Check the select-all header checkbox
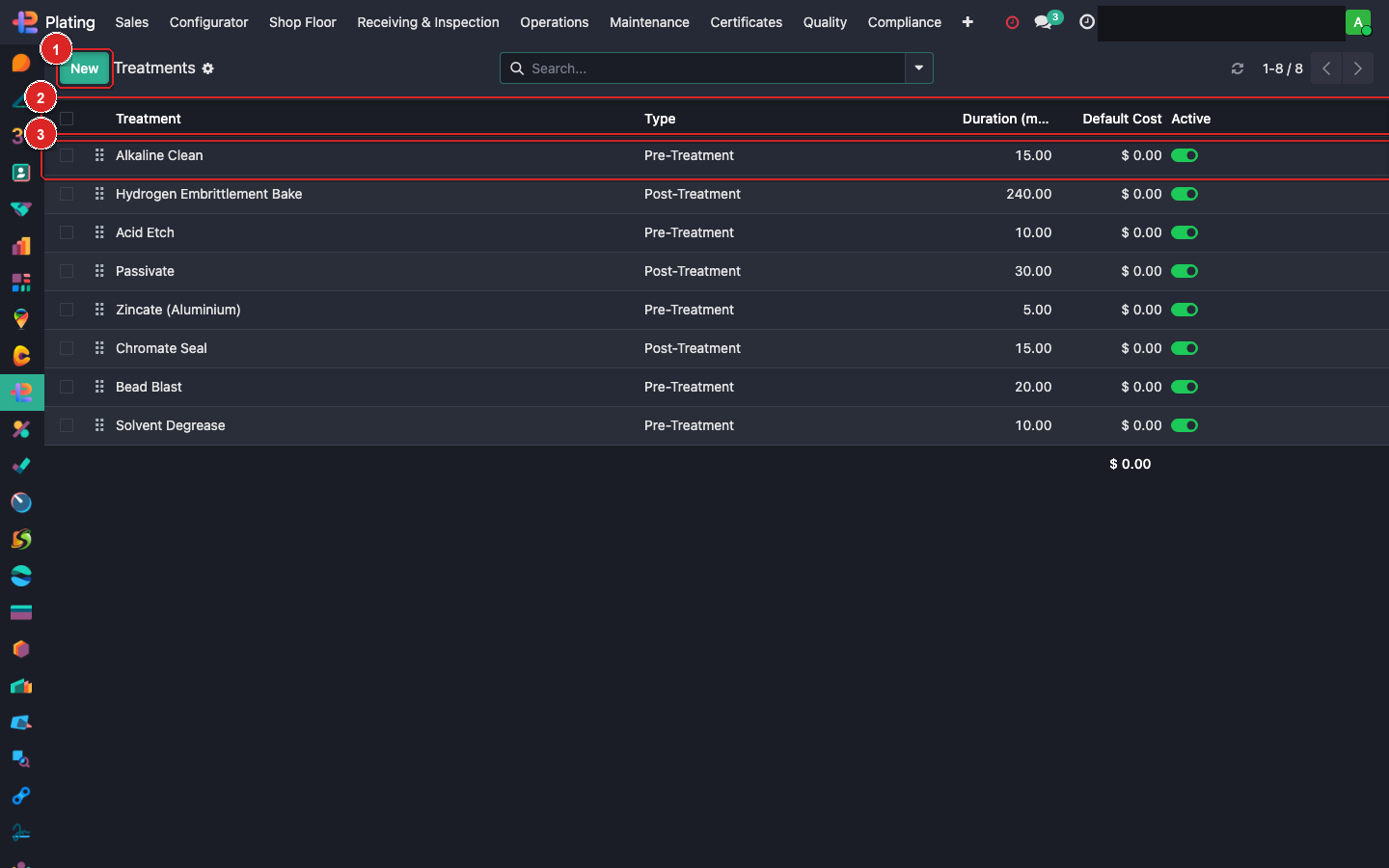This screenshot has width=1389, height=868. (67, 119)
